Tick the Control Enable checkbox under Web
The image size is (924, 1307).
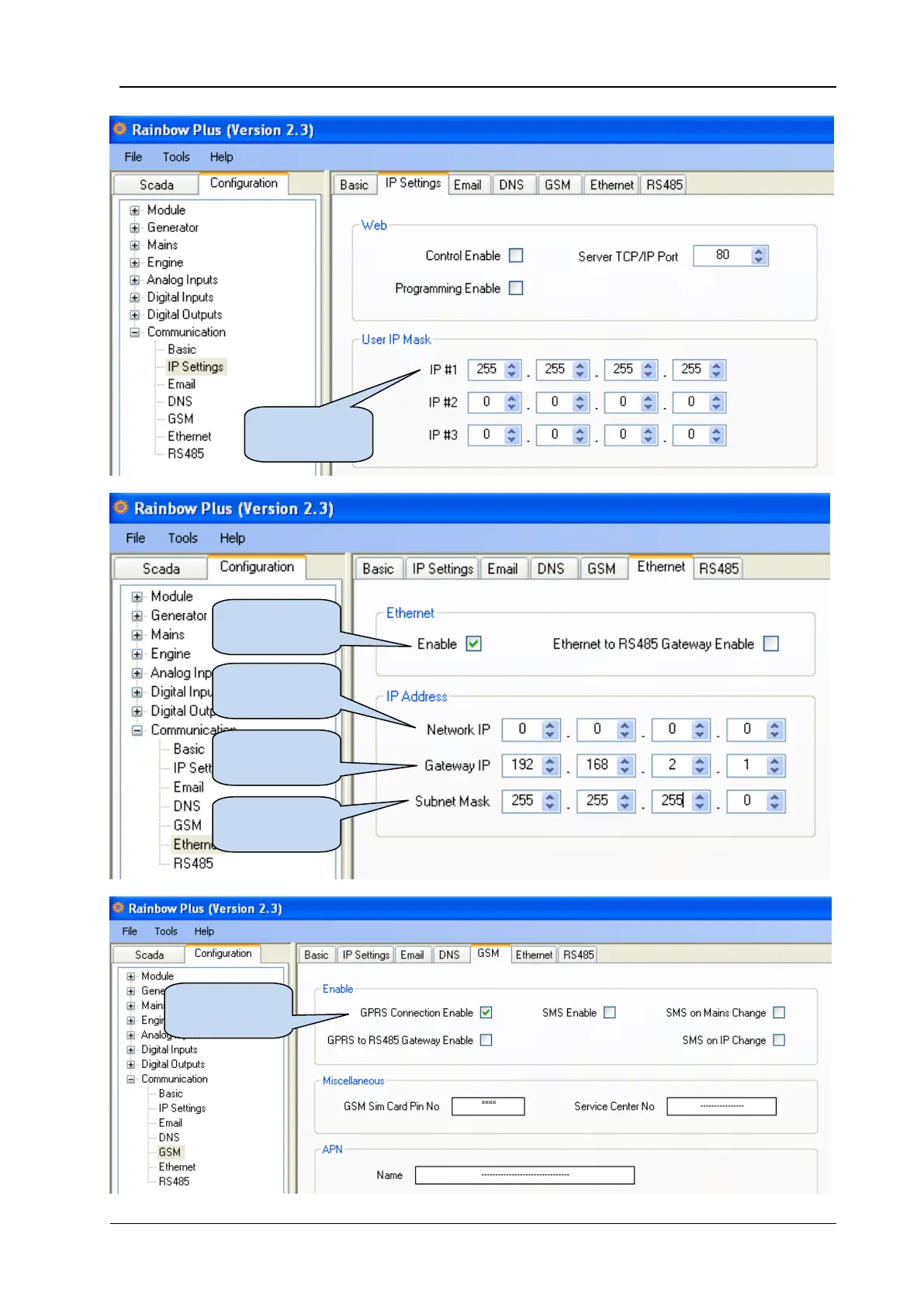[516, 255]
